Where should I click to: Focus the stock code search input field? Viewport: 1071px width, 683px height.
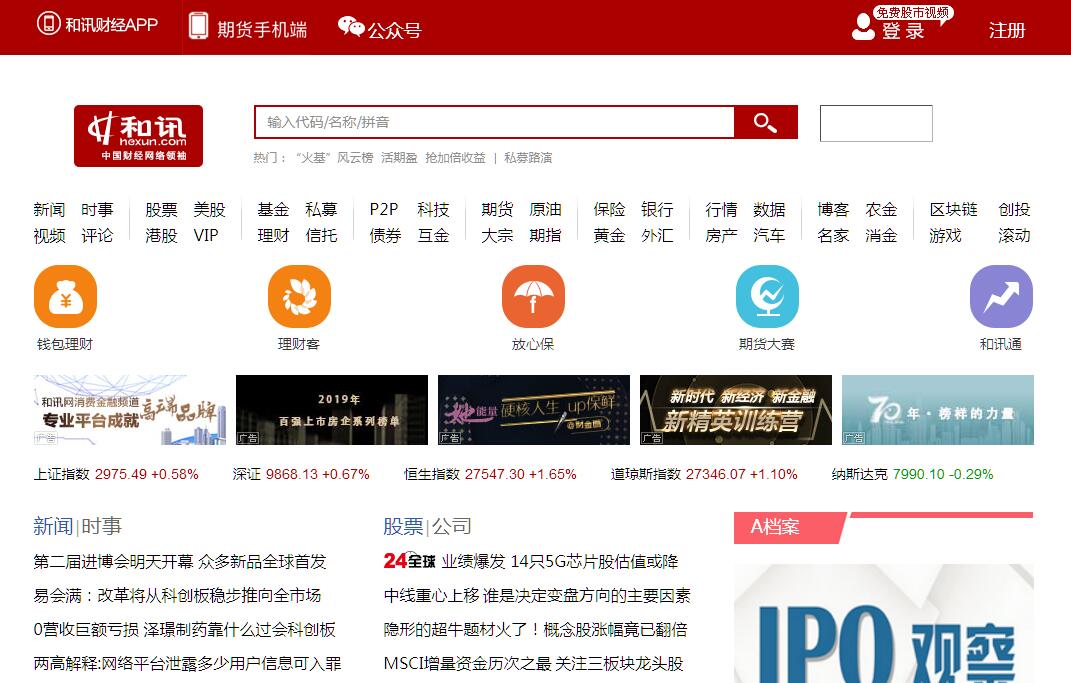(x=494, y=122)
